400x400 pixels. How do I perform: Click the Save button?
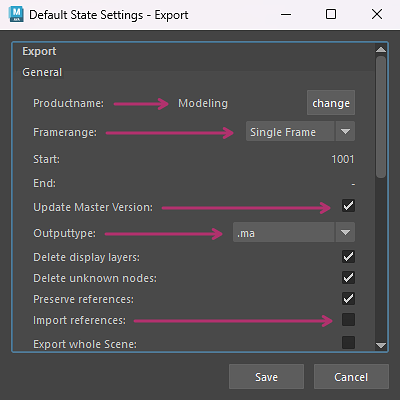266,377
